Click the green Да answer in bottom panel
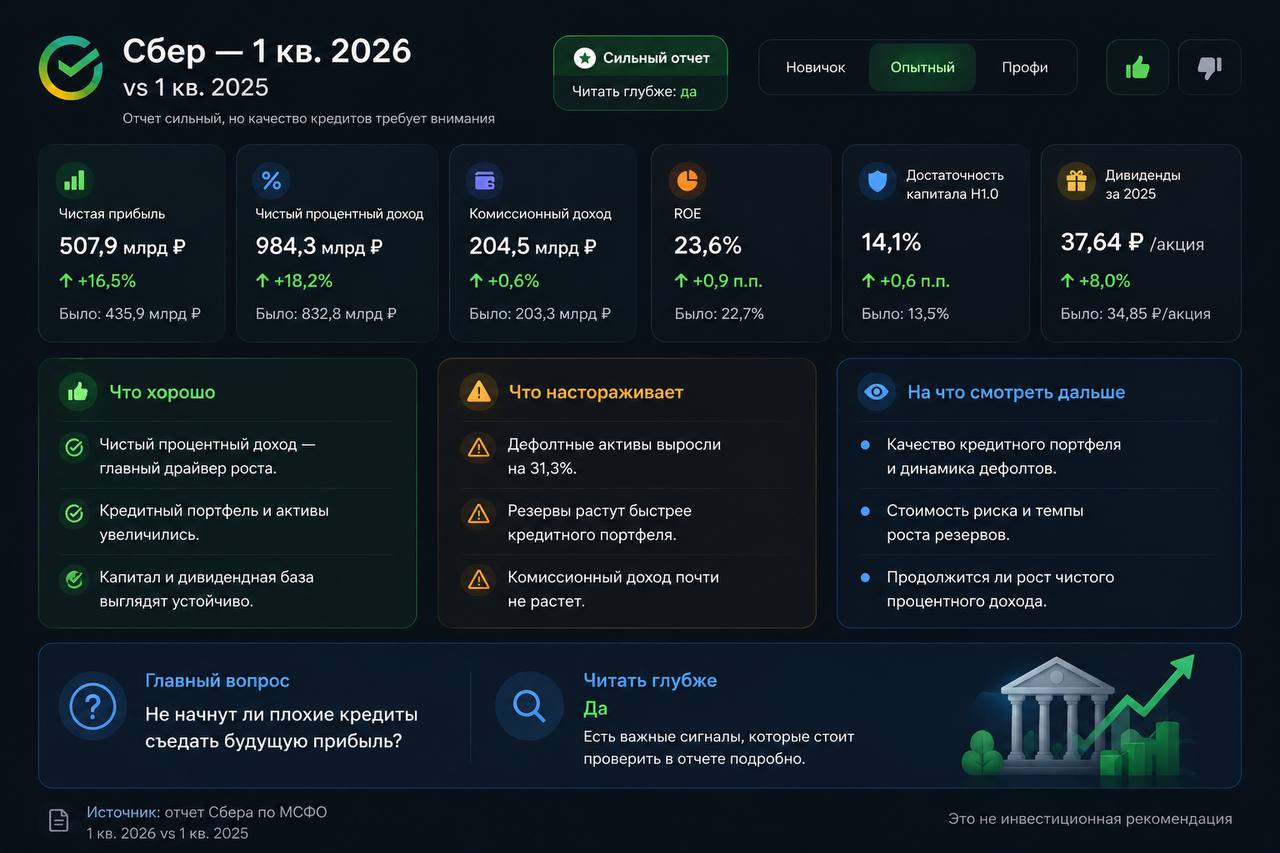The image size is (1280, 853). (x=596, y=708)
